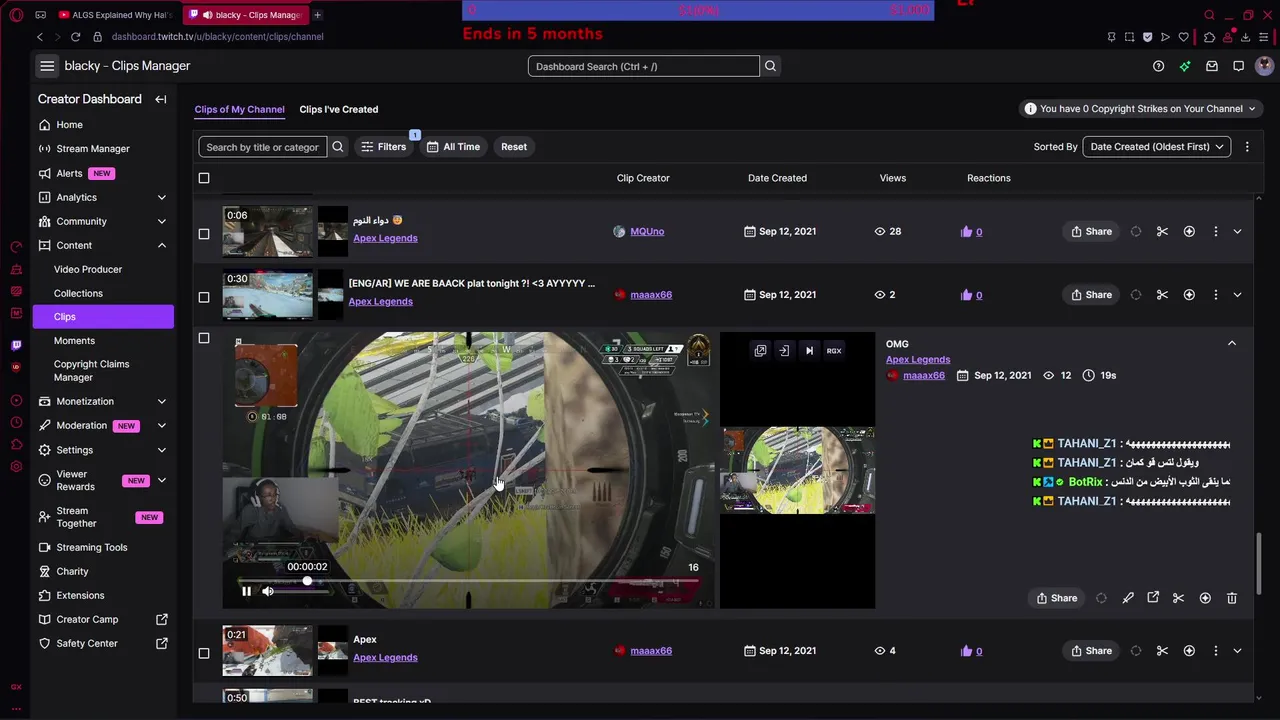Click the Filters button
The image size is (1280, 720).
[x=383, y=147]
